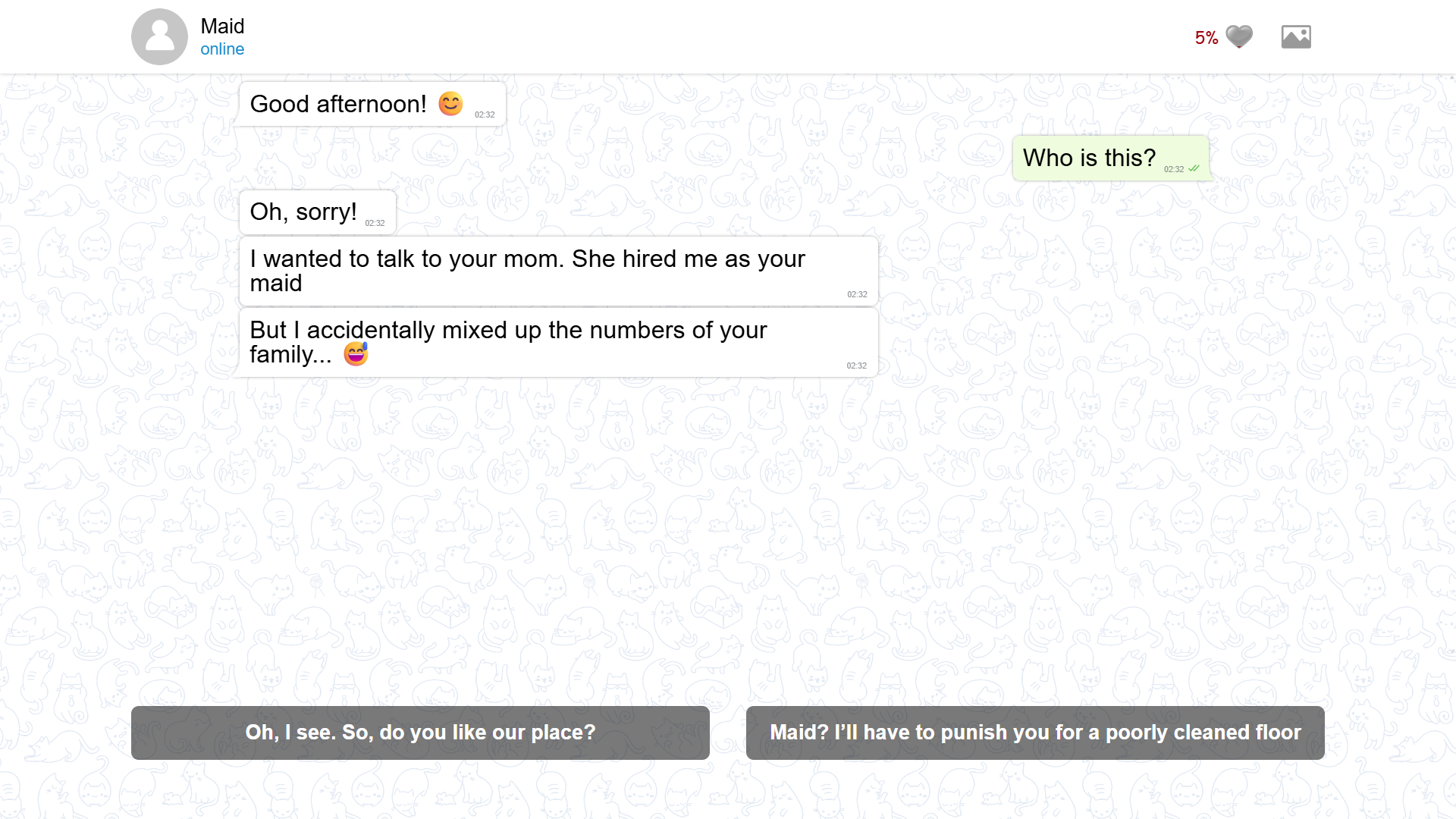
Task: Click the 5% relationship percentage
Action: point(1206,37)
